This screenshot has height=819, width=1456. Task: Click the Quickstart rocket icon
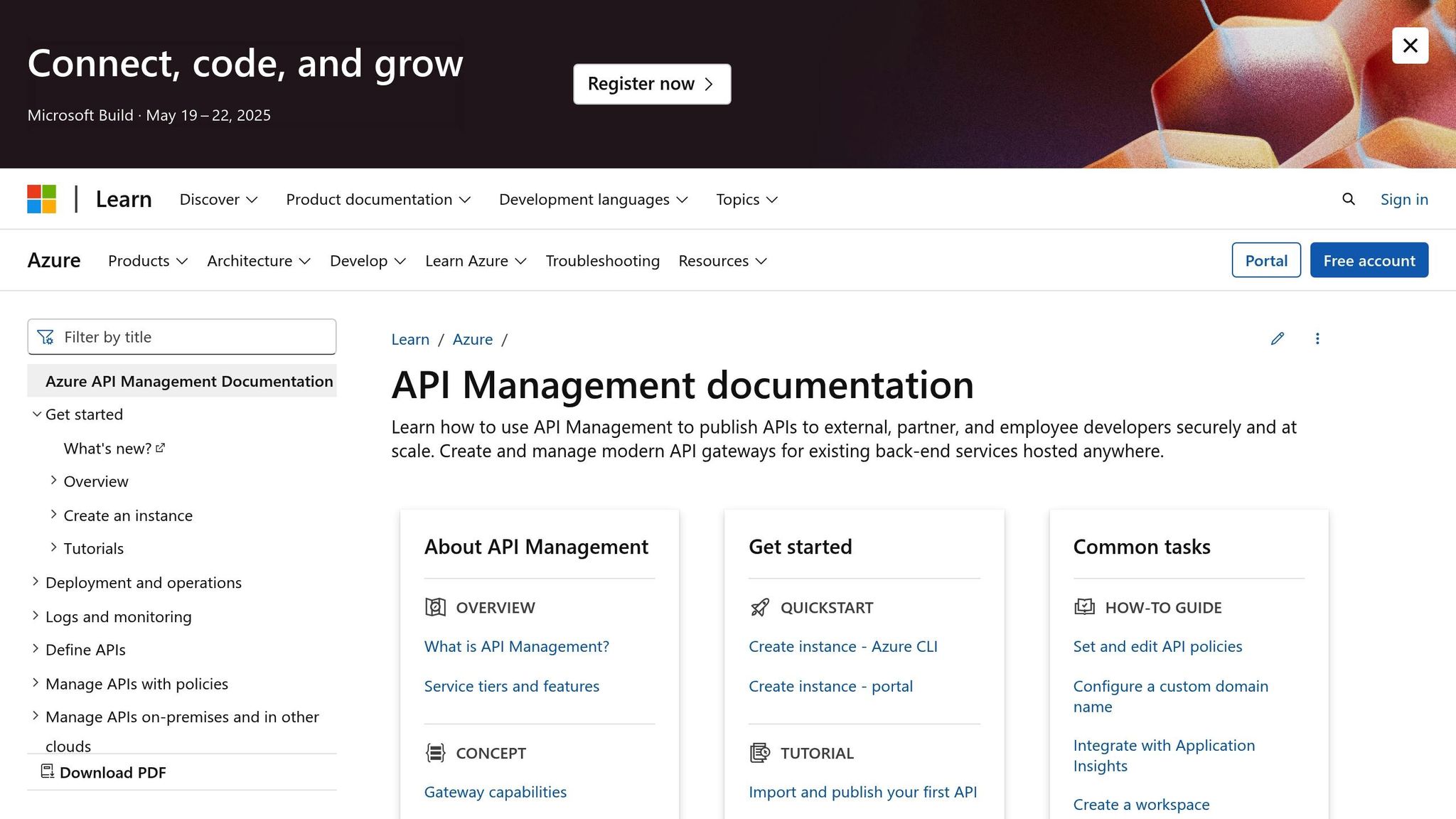point(759,607)
